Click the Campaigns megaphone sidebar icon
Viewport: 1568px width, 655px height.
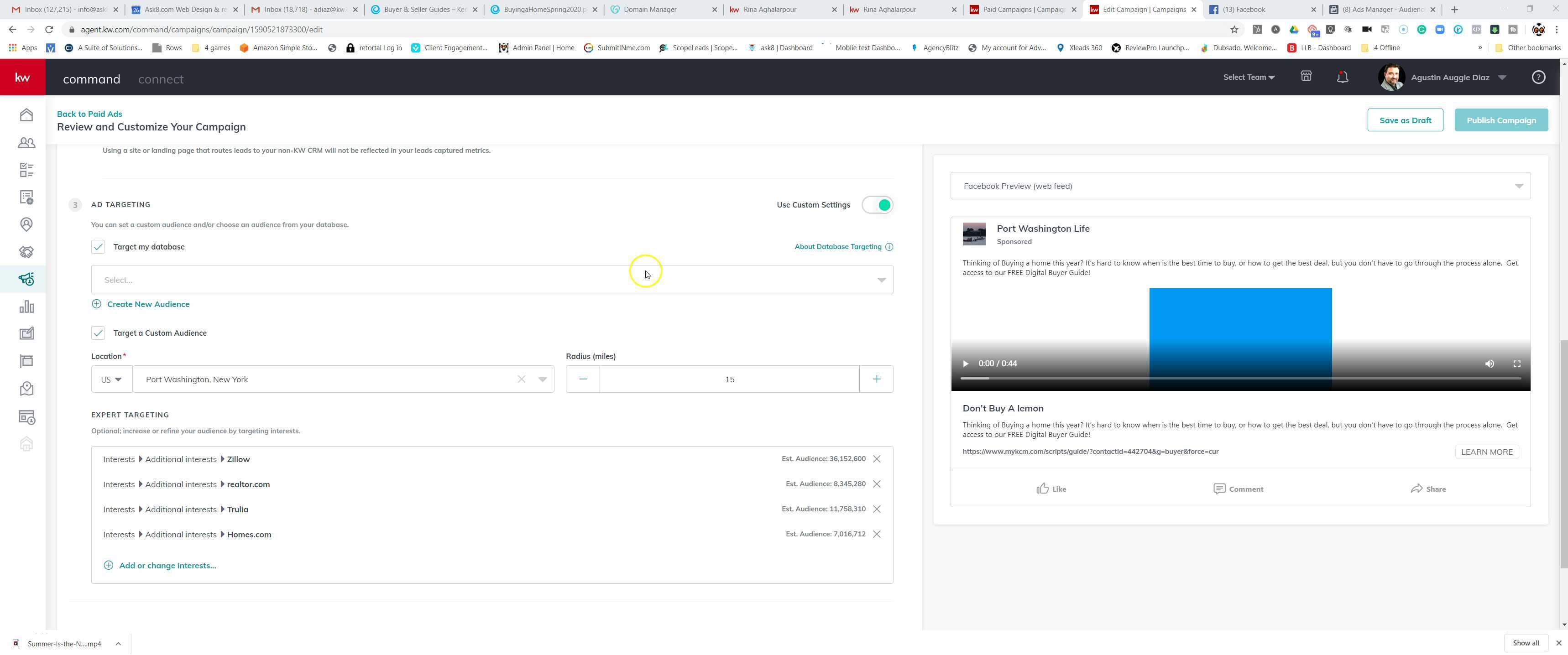(26, 279)
